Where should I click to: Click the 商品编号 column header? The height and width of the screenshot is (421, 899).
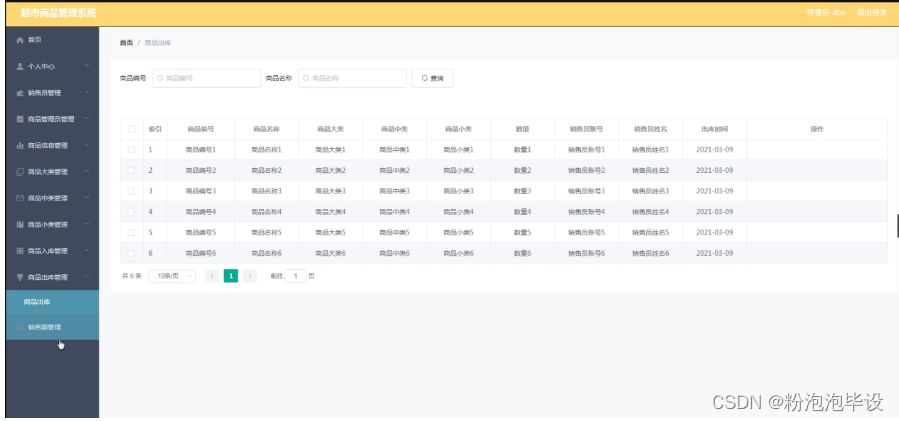click(x=201, y=129)
